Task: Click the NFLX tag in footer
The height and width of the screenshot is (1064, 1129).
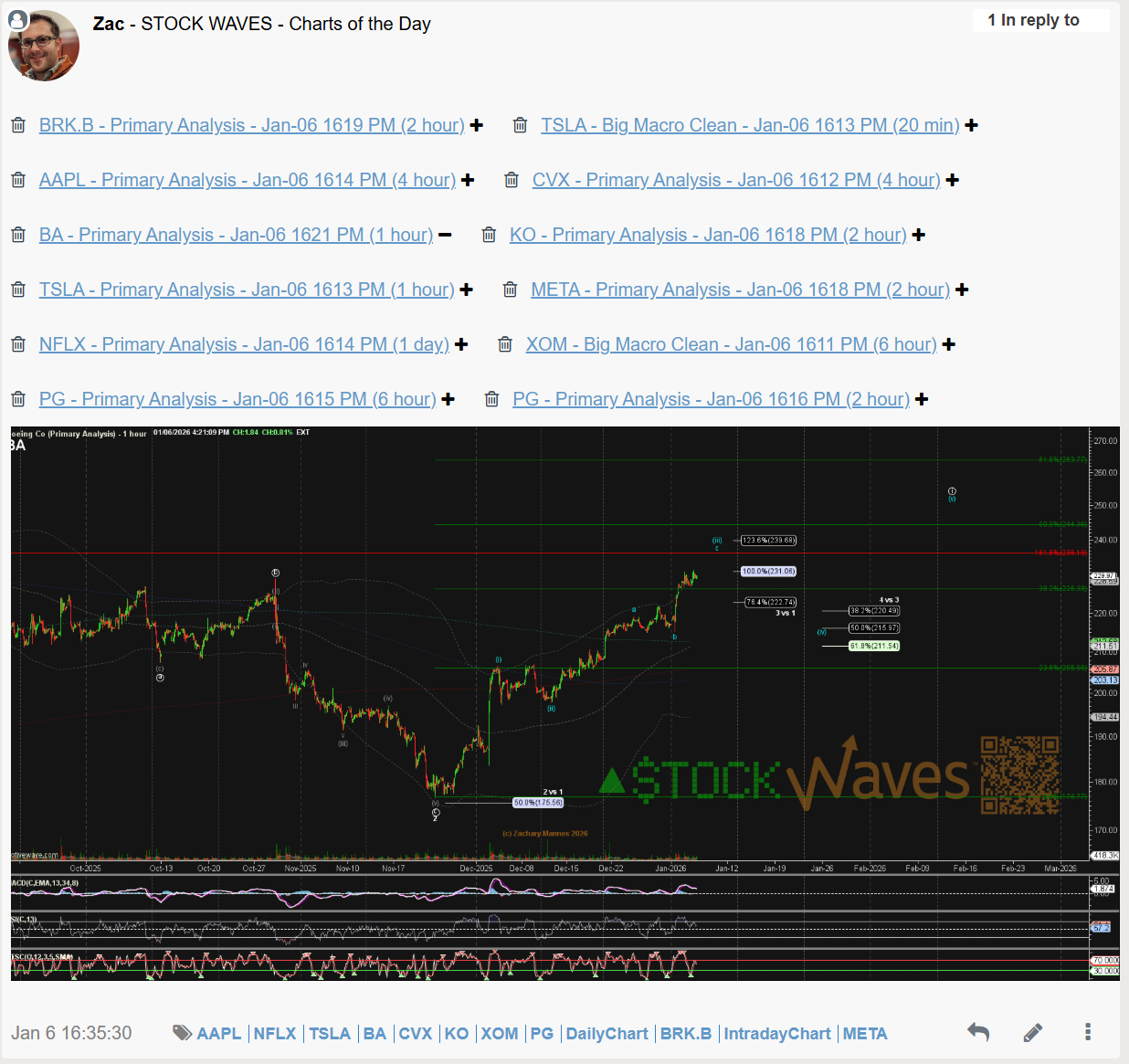Action: [x=275, y=1033]
